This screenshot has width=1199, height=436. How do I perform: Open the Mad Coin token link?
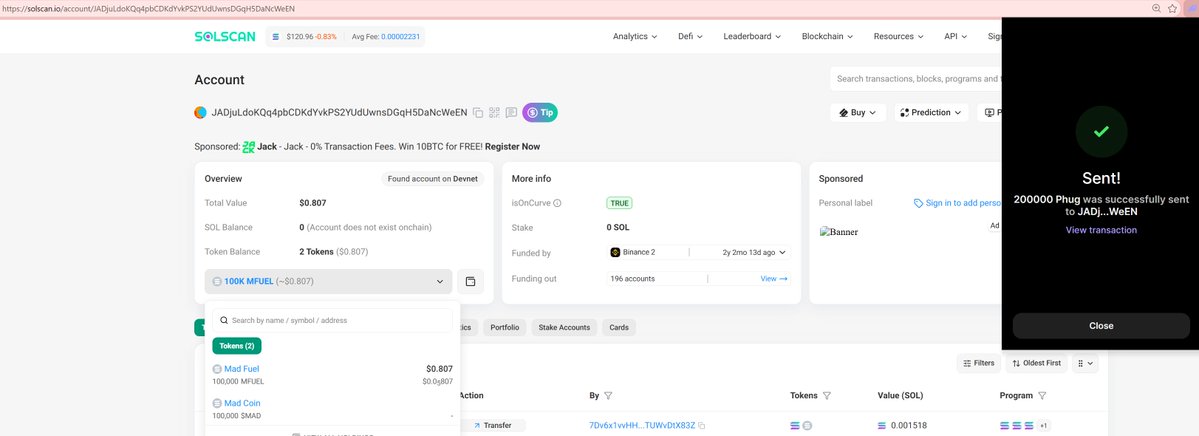242,403
